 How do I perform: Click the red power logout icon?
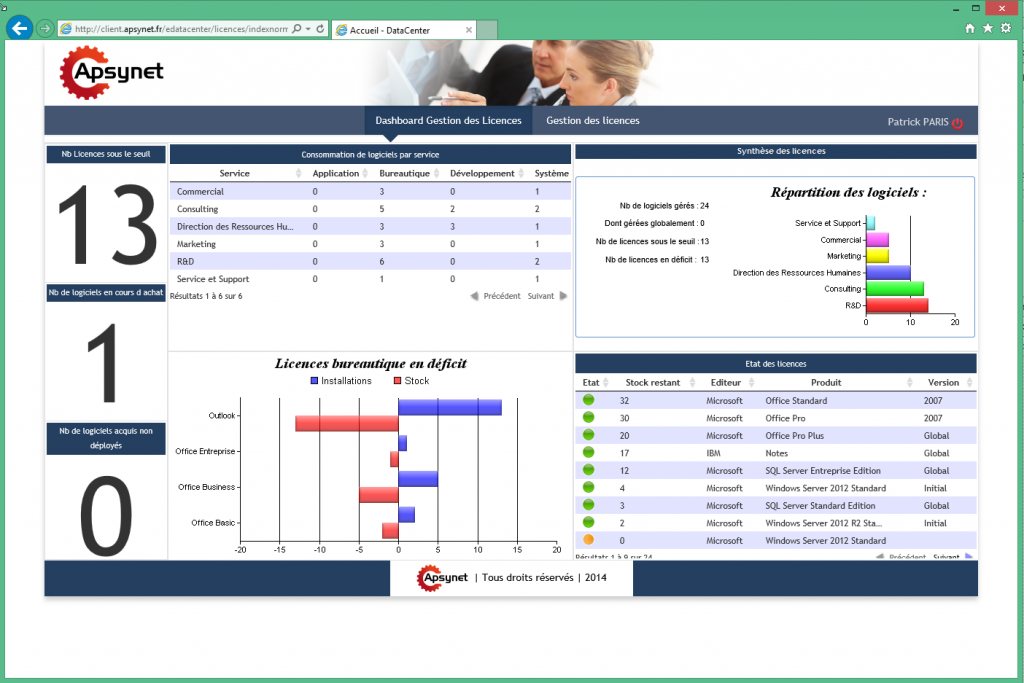tap(957, 123)
